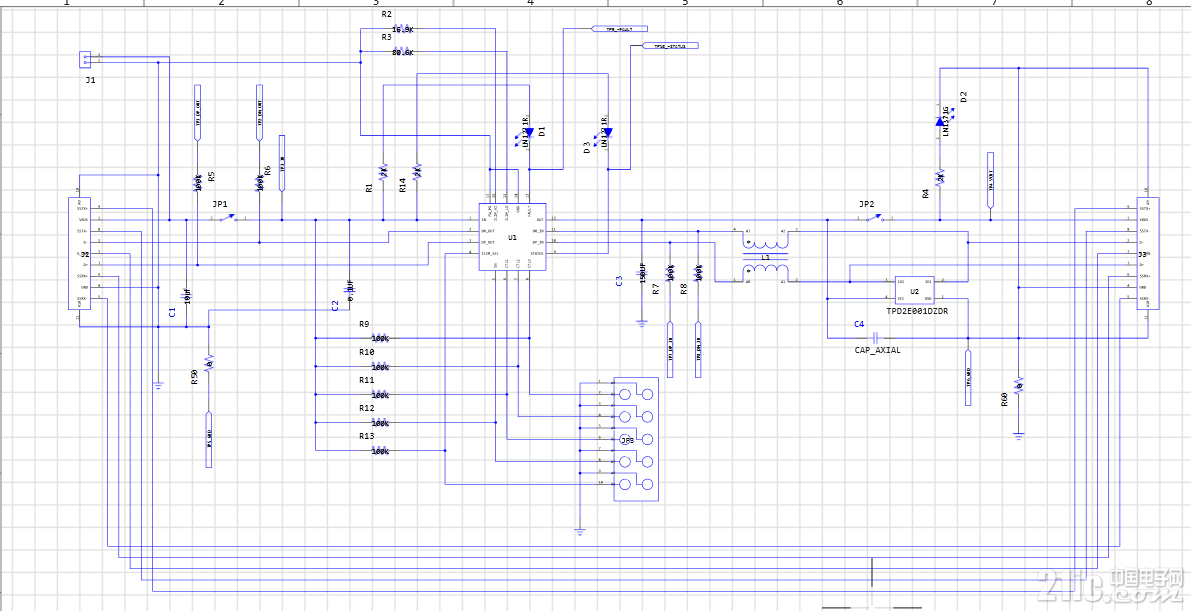Select the test point flag beside R4
Image resolution: width=1191 pixels, height=611 pixels.
point(990,181)
